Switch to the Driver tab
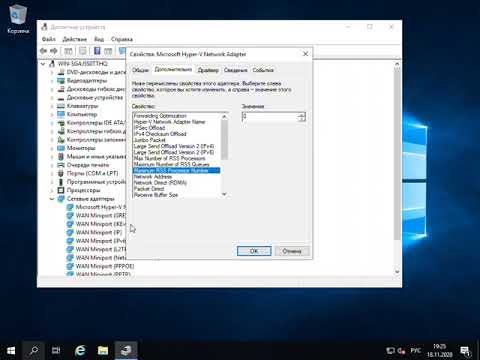The image size is (480, 360). coord(208,70)
